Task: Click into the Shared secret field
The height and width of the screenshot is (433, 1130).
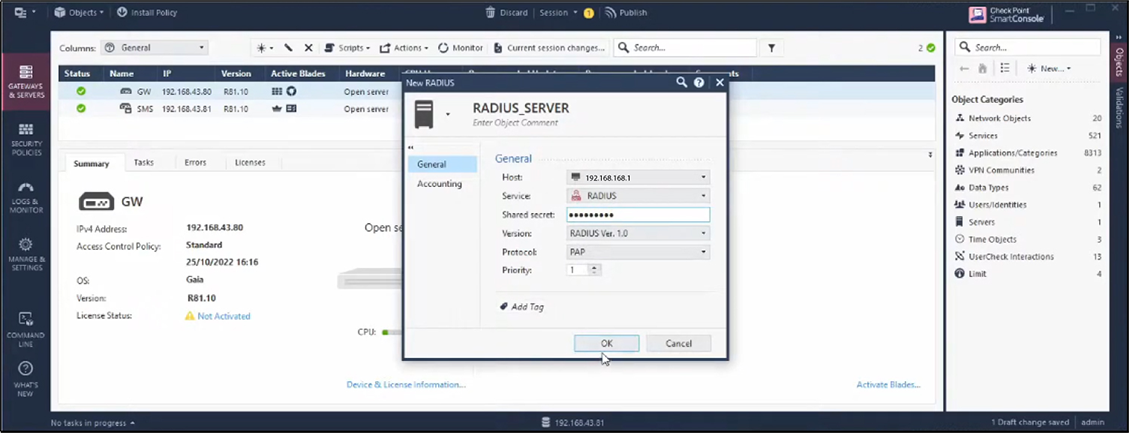Action: click(x=637, y=215)
